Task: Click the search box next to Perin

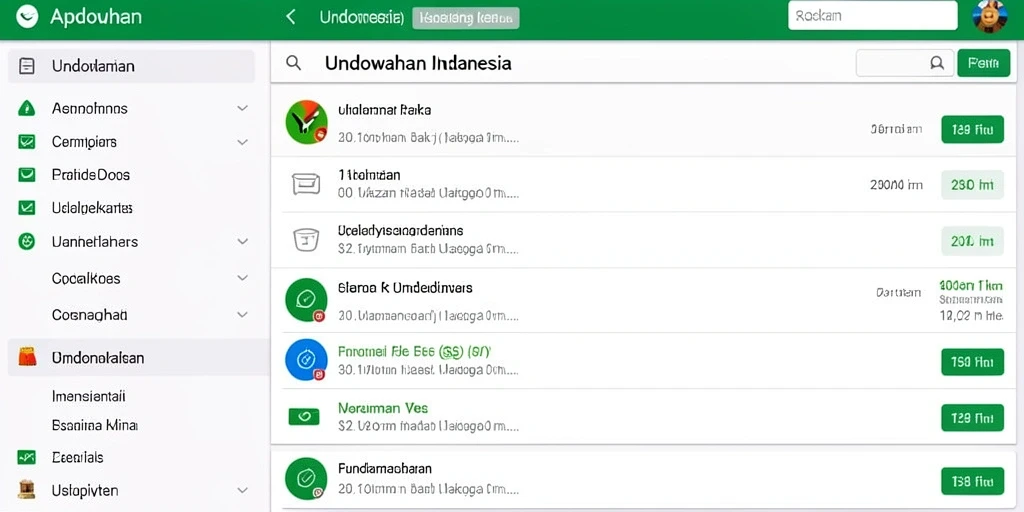Action: [904, 63]
